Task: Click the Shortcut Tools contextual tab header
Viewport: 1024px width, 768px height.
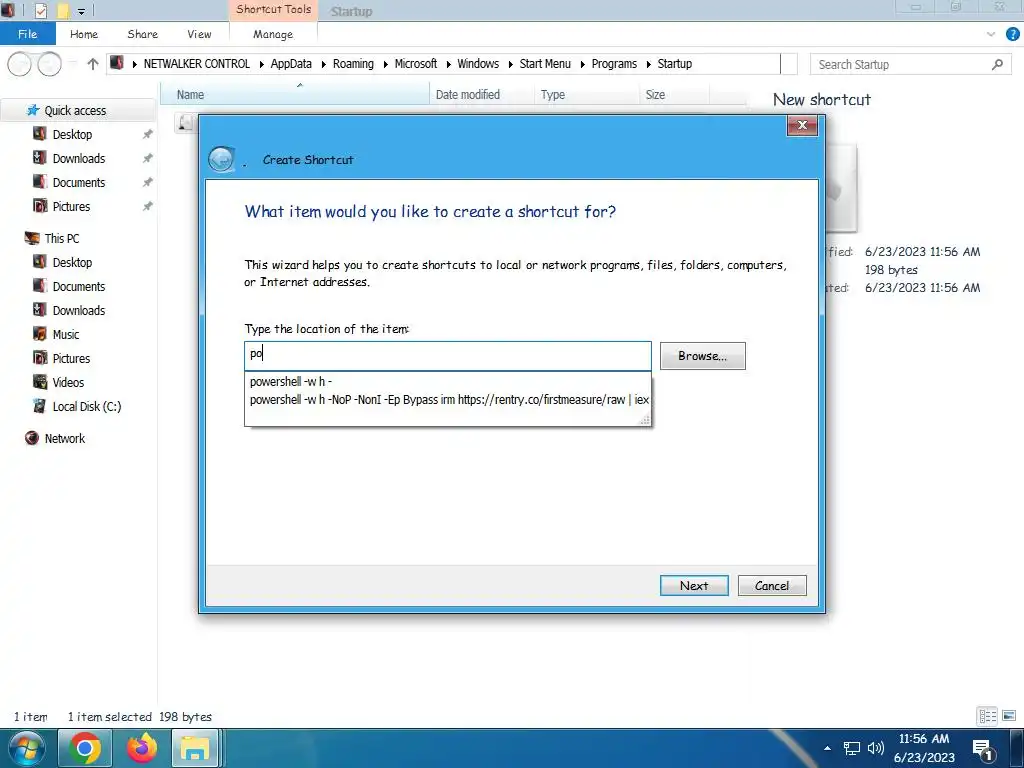Action: pyautogui.click(x=274, y=9)
